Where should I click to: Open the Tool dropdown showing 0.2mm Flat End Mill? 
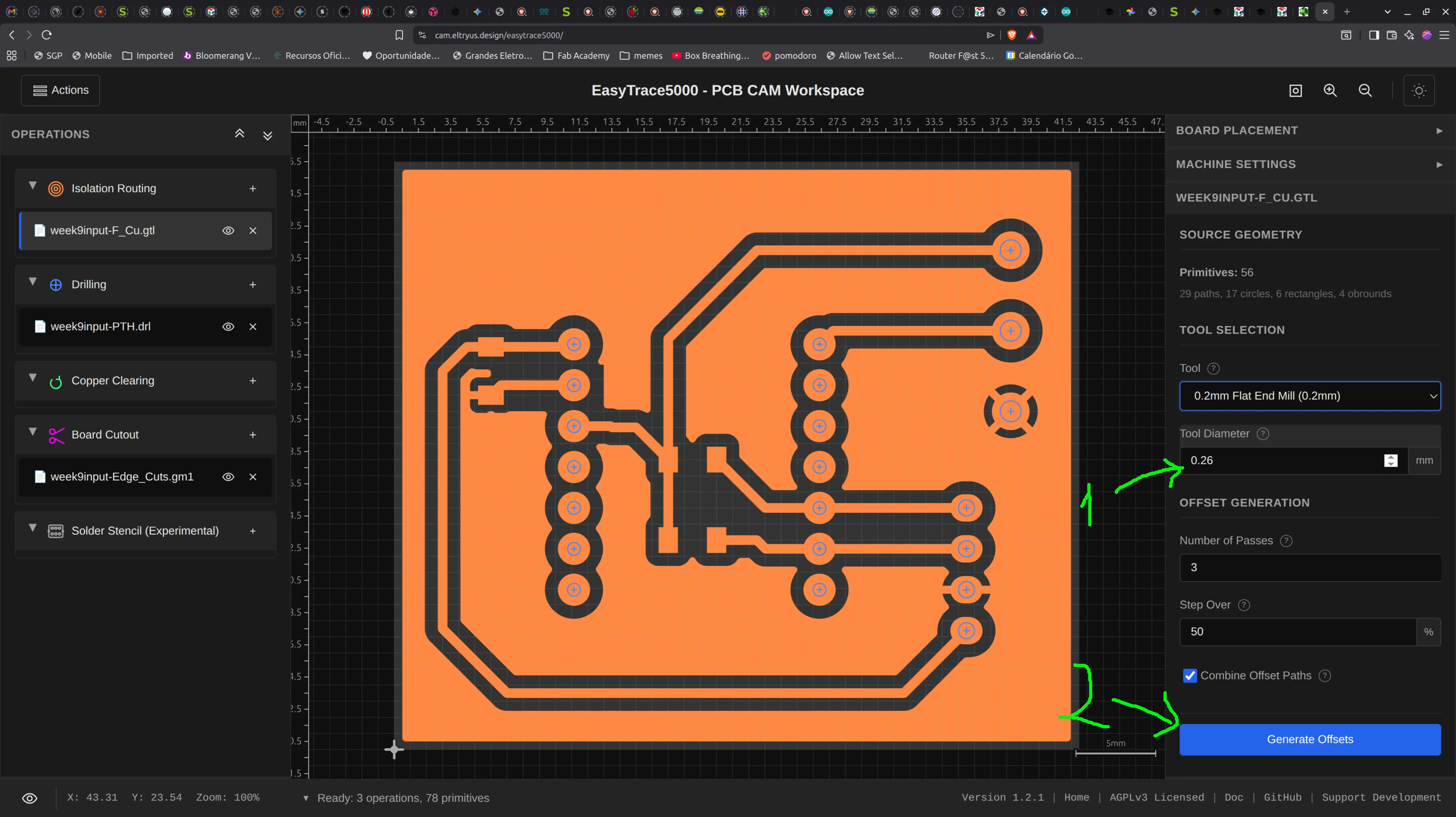click(1309, 396)
